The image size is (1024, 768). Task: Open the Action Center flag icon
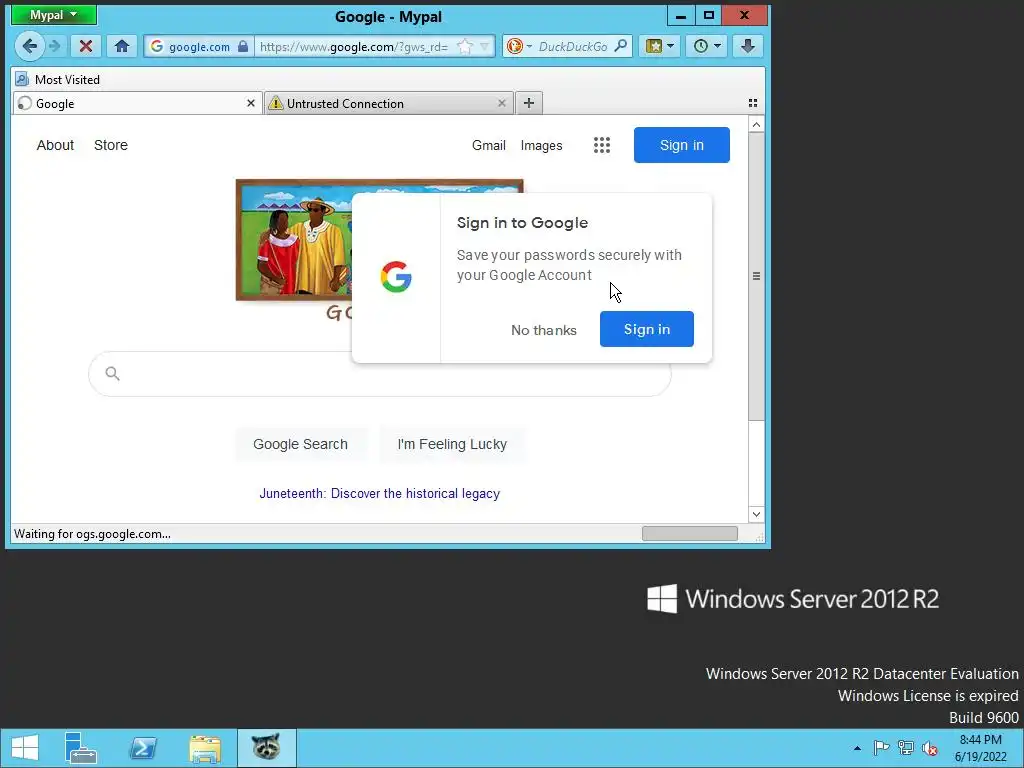881,748
